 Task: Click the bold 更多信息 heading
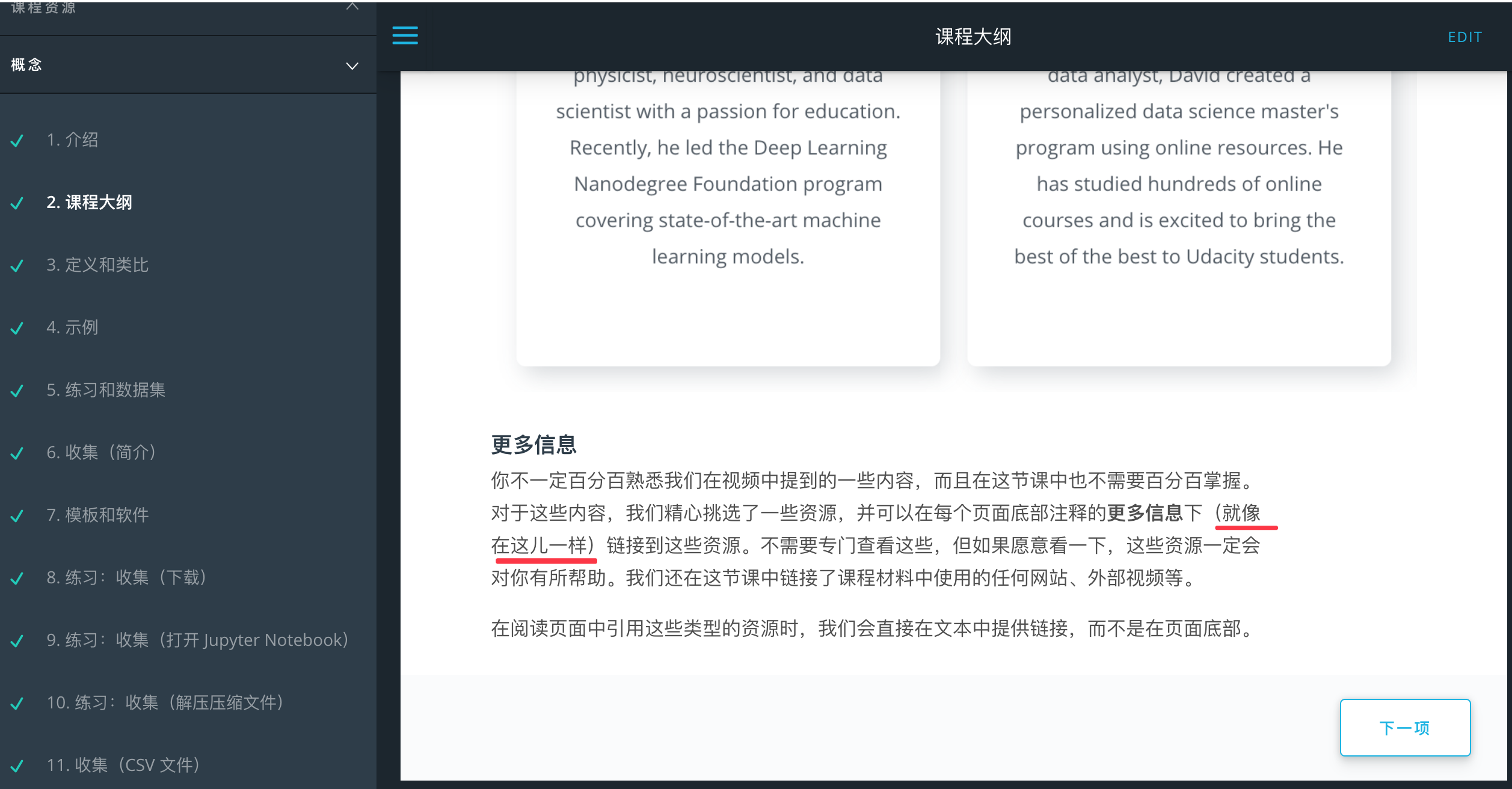pos(534,445)
